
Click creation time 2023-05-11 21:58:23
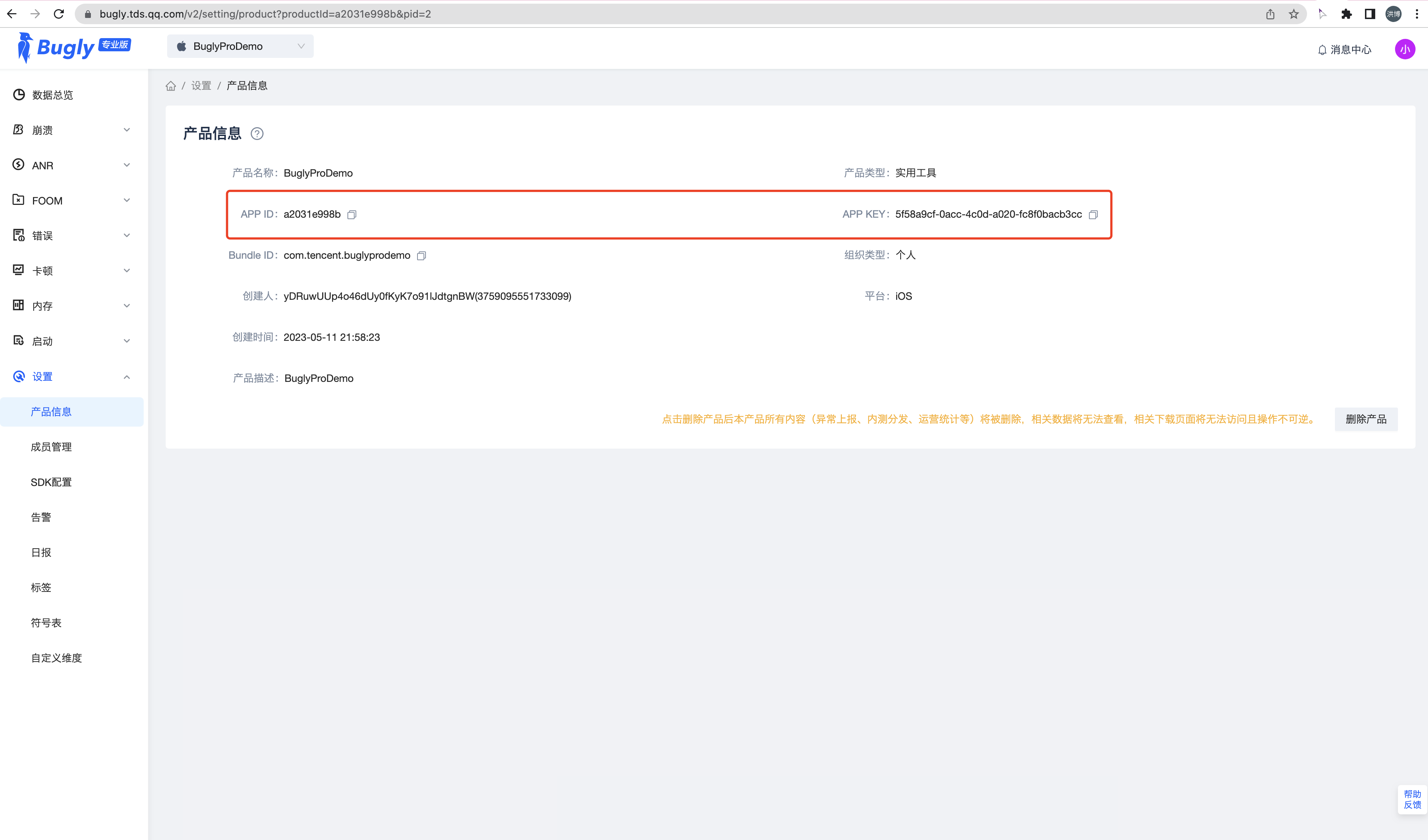[x=331, y=338]
